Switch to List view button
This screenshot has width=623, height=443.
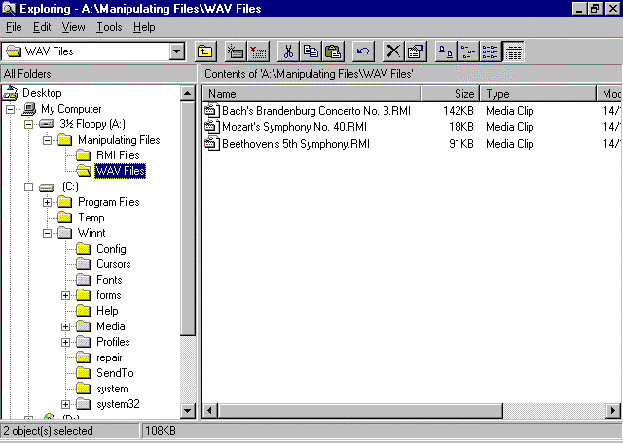coord(491,51)
